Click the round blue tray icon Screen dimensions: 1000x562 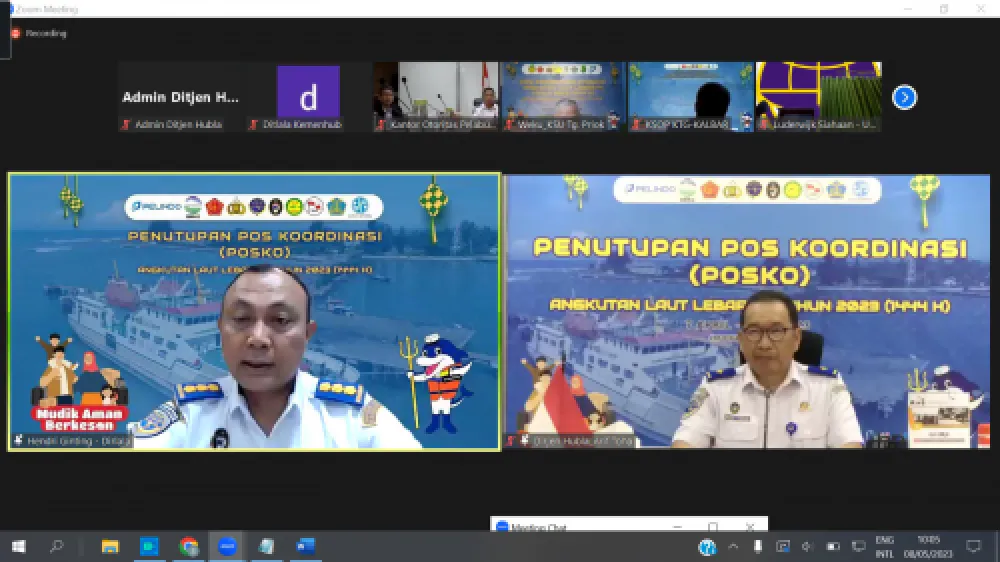[x=707, y=547]
